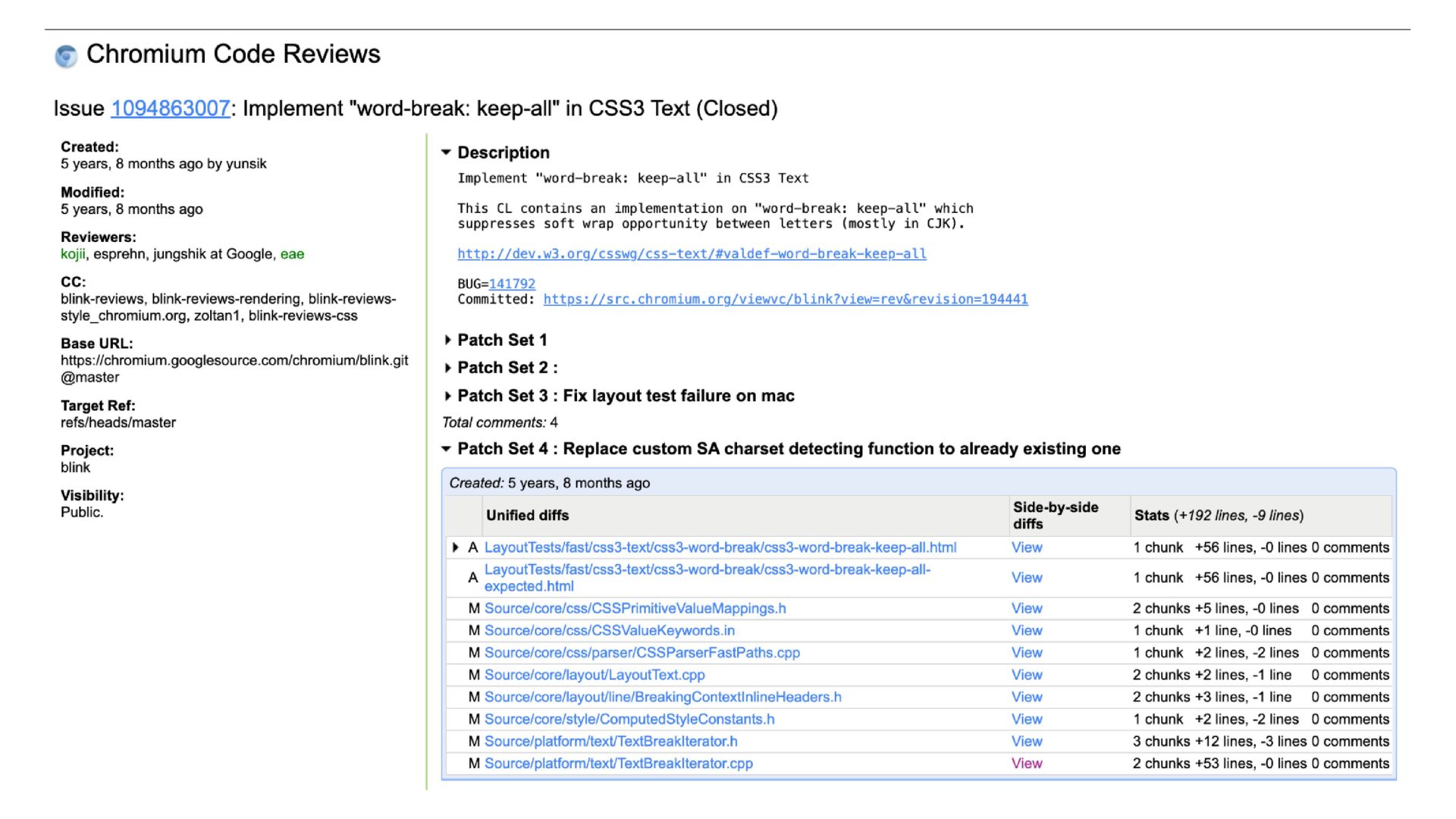Collapse Patch Set 4 section
This screenshot has width=1456, height=819.
(447, 449)
